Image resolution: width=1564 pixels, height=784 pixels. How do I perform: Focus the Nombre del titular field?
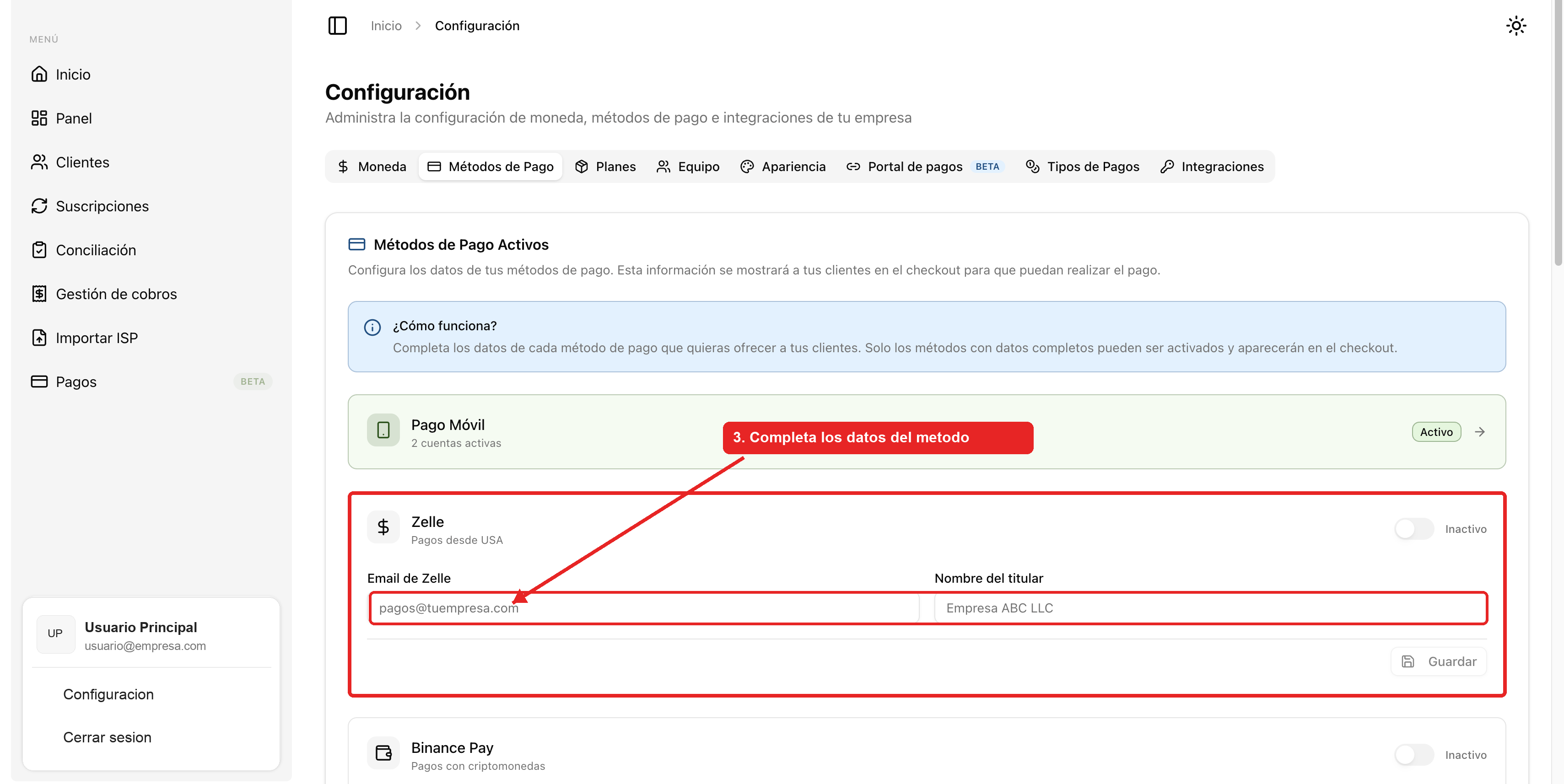(x=1210, y=608)
